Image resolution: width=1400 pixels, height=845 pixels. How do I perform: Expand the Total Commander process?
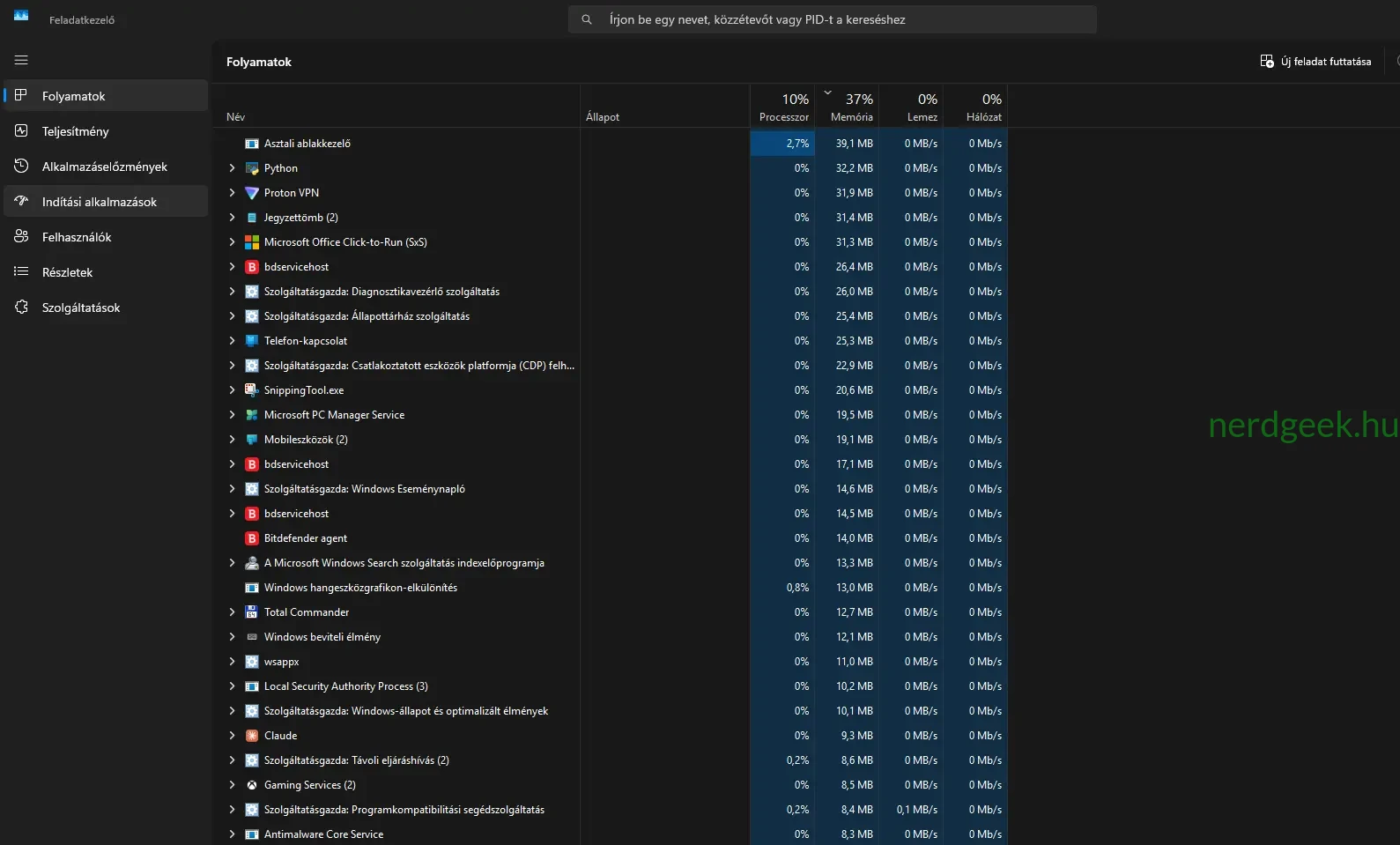tap(232, 612)
